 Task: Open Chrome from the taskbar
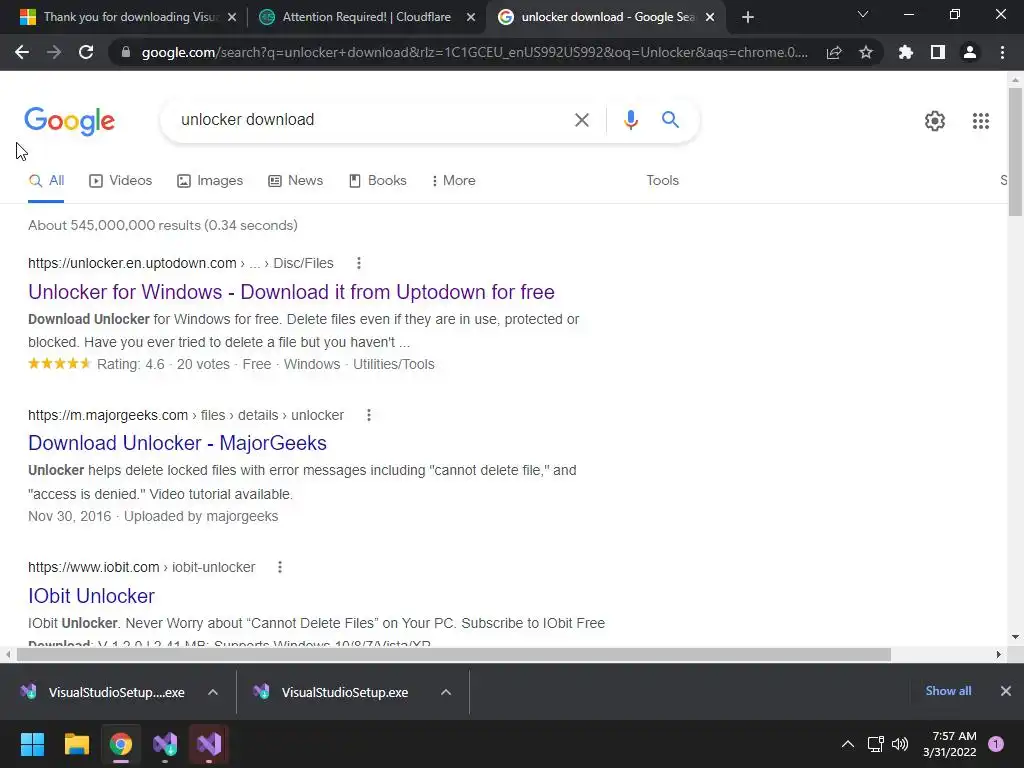point(121,744)
